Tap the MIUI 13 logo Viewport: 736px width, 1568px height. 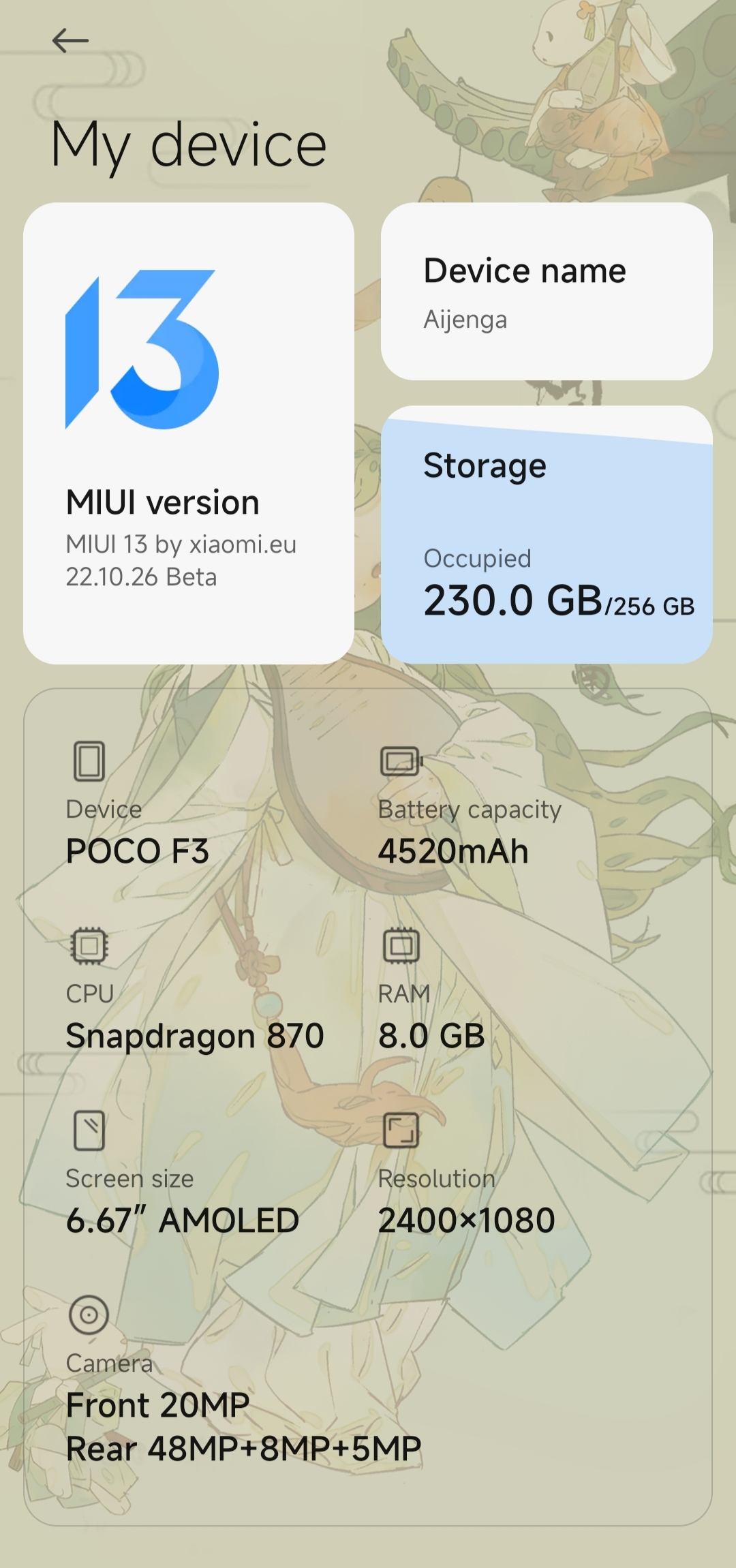[x=142, y=350]
